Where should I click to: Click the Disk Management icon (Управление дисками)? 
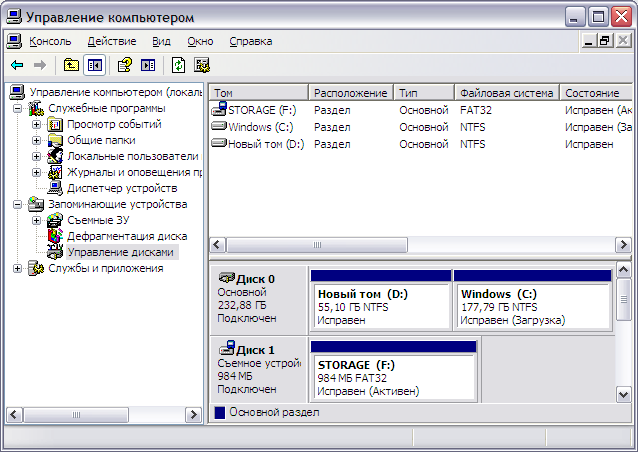[55, 252]
